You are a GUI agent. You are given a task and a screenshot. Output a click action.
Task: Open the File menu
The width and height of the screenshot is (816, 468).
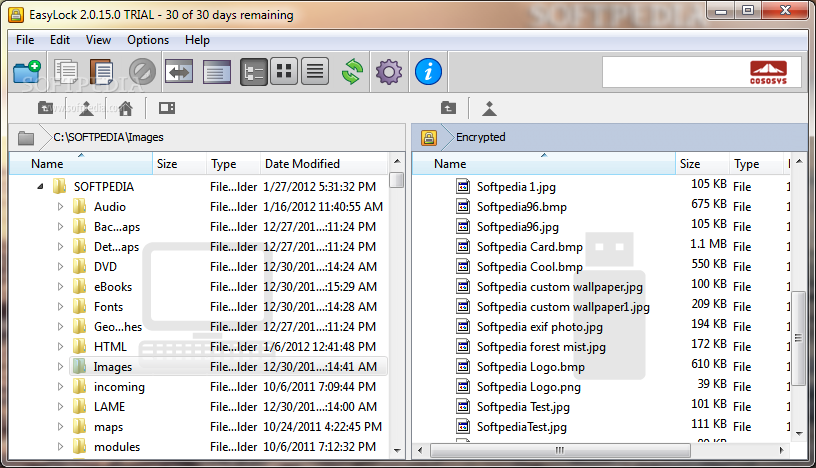coord(25,40)
